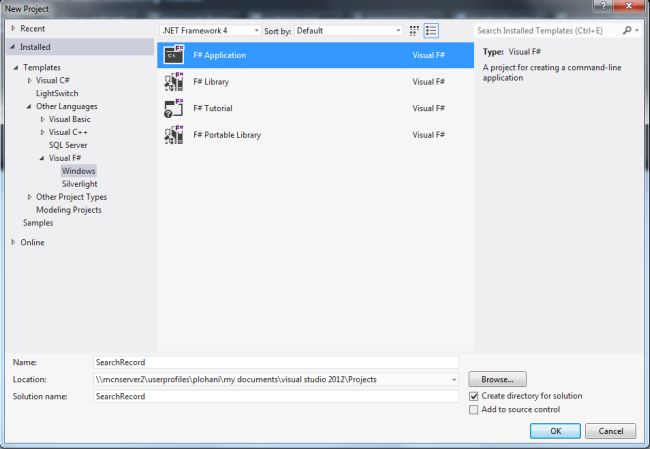Click the Name field containing SearchRecord
This screenshot has height=449, width=650.
pyautogui.click(x=276, y=362)
